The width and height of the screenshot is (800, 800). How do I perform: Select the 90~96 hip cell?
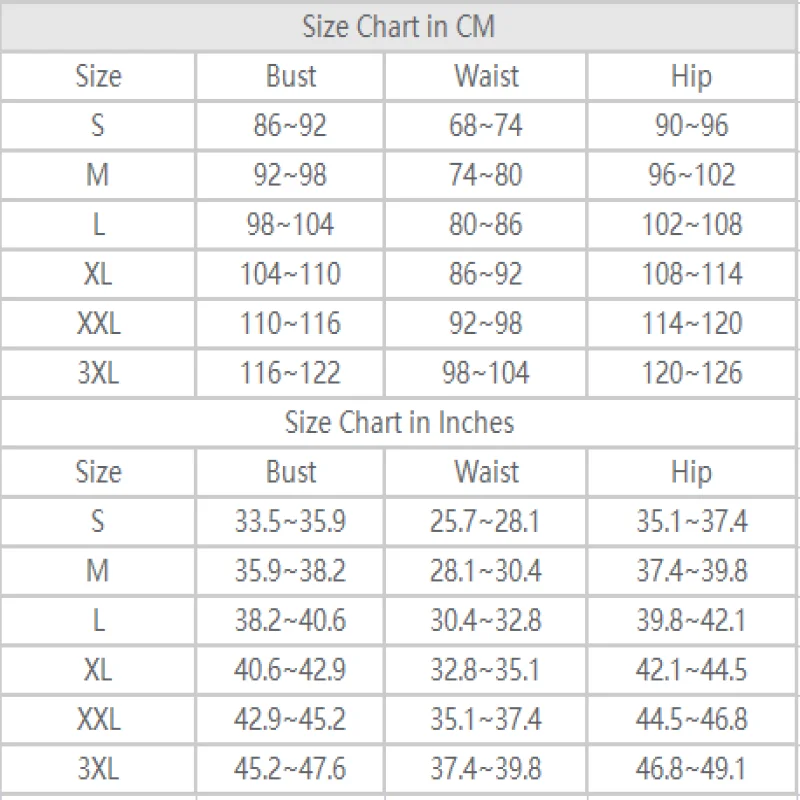click(x=692, y=126)
